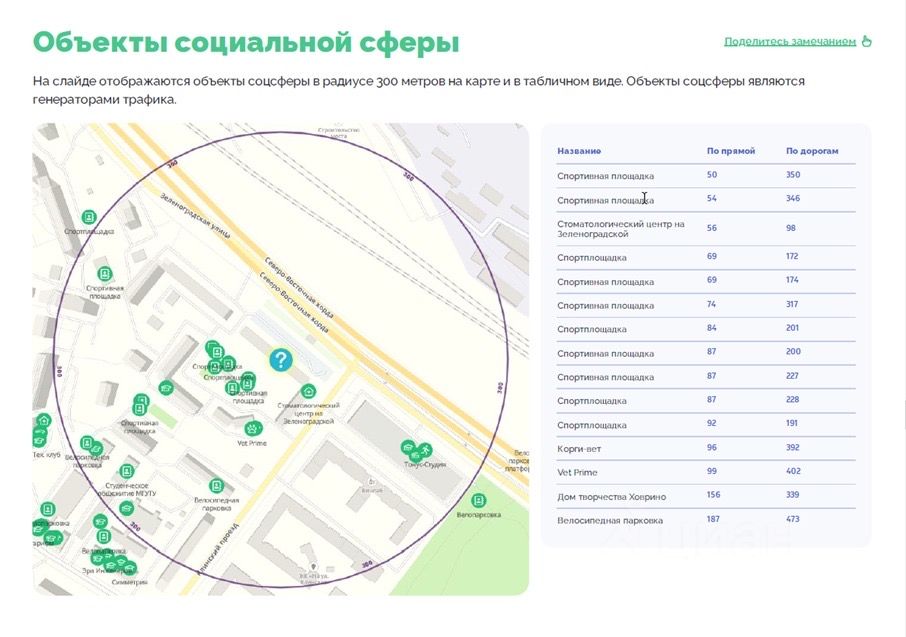The height and width of the screenshot is (637, 906).
Task: Select the Vet Prime paw marker
Action: 253,429
